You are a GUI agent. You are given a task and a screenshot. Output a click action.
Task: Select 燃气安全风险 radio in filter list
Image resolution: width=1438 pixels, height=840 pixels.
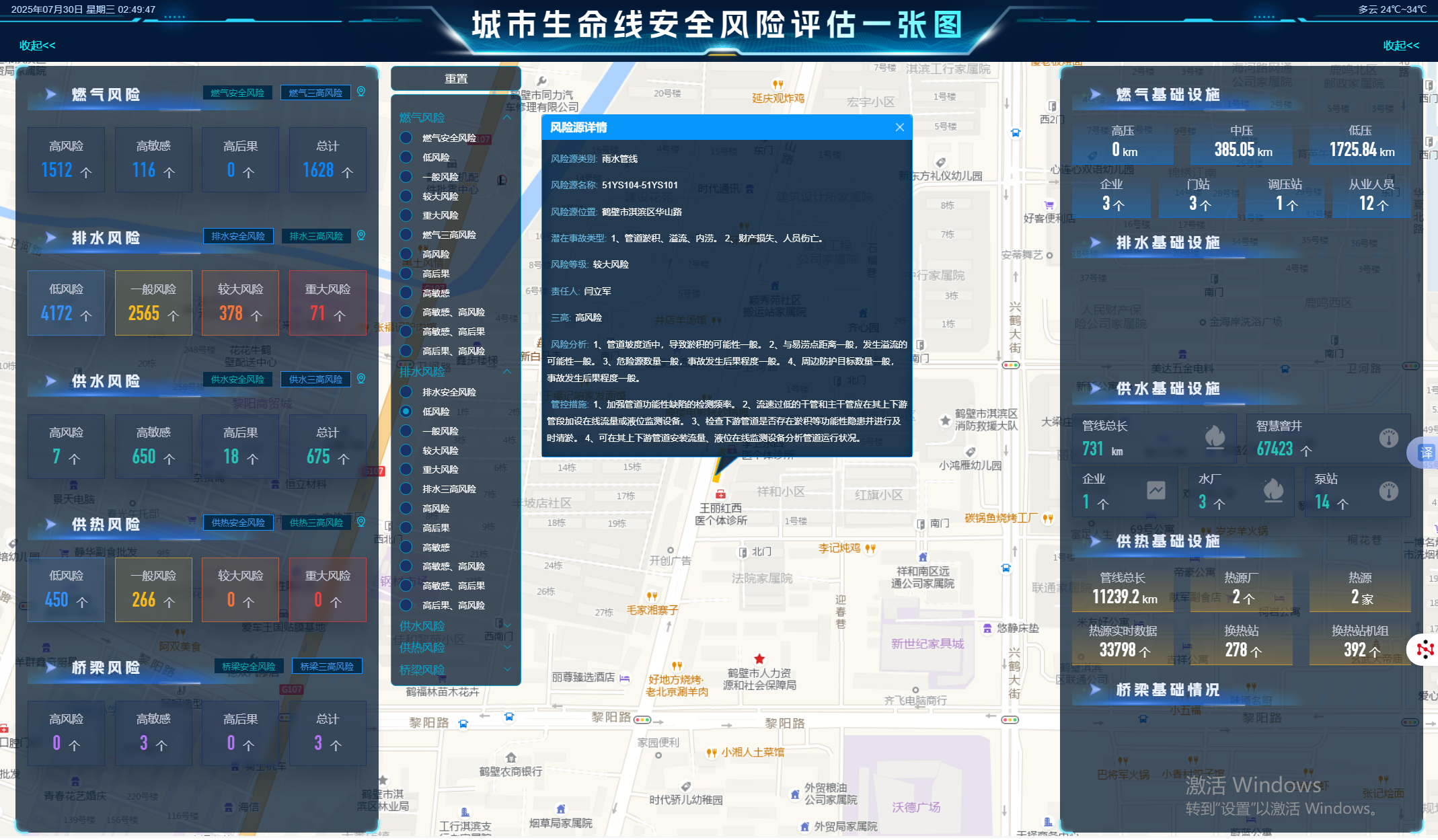[x=406, y=138]
